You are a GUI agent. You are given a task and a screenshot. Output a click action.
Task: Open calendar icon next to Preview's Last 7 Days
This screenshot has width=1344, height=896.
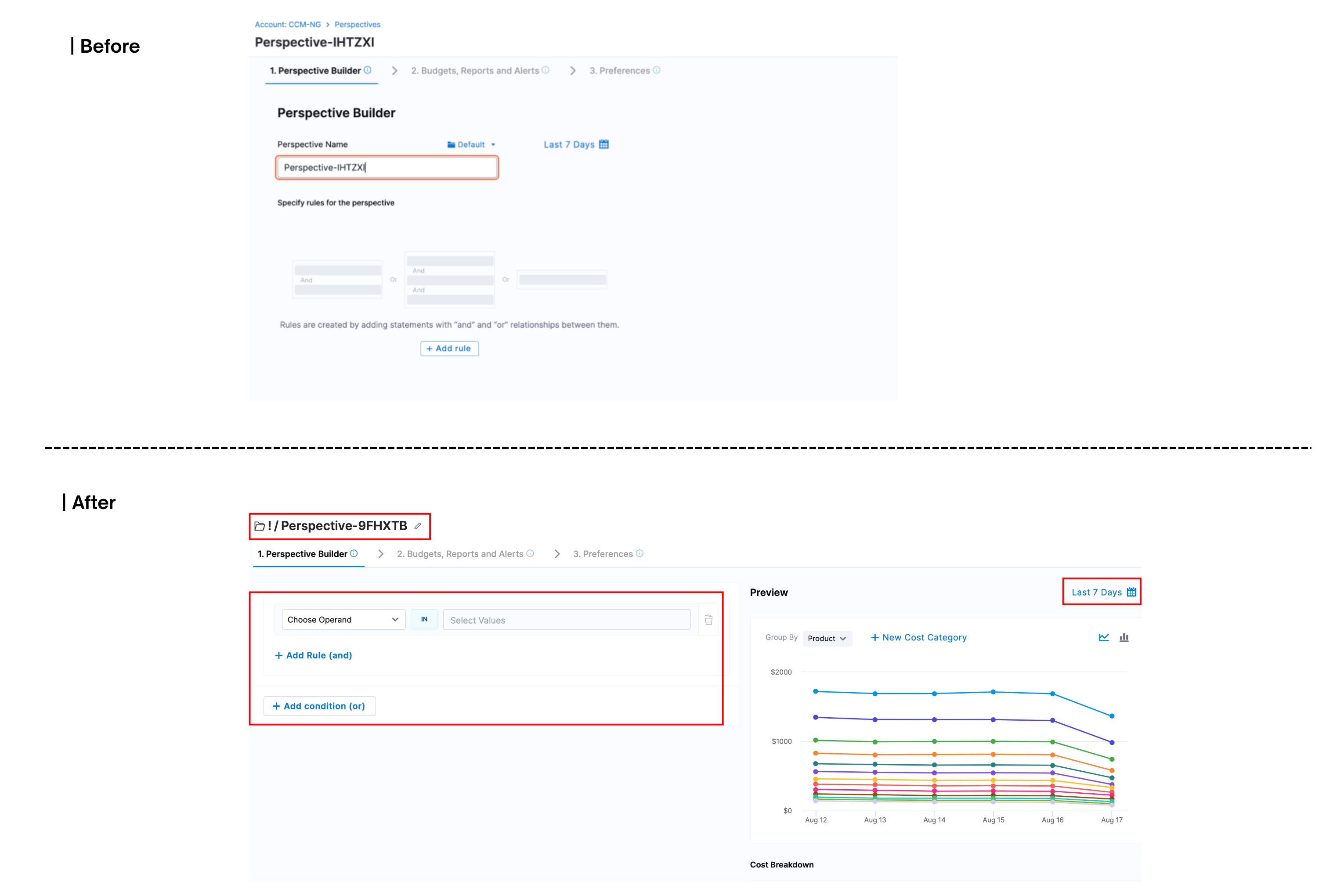1131,592
